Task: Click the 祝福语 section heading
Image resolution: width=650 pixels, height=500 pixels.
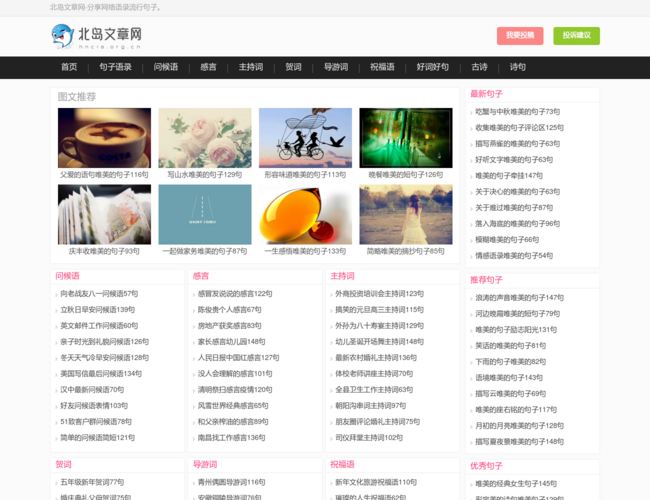Action: 342,464
